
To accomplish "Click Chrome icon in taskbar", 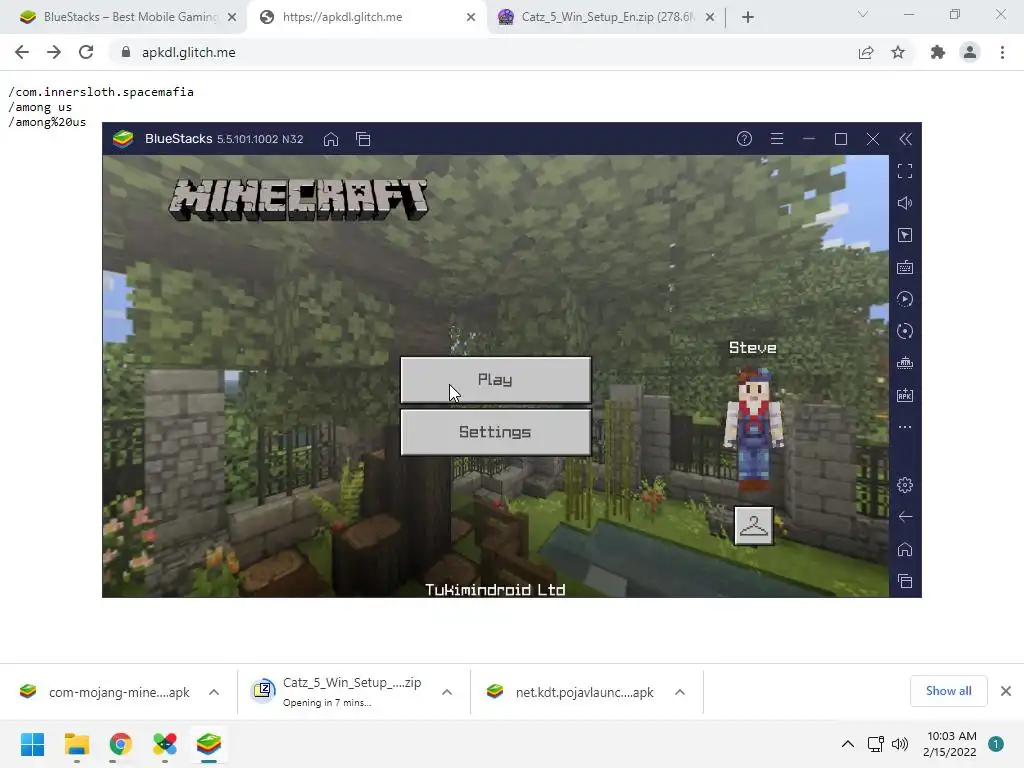I will pyautogui.click(x=120, y=744).
